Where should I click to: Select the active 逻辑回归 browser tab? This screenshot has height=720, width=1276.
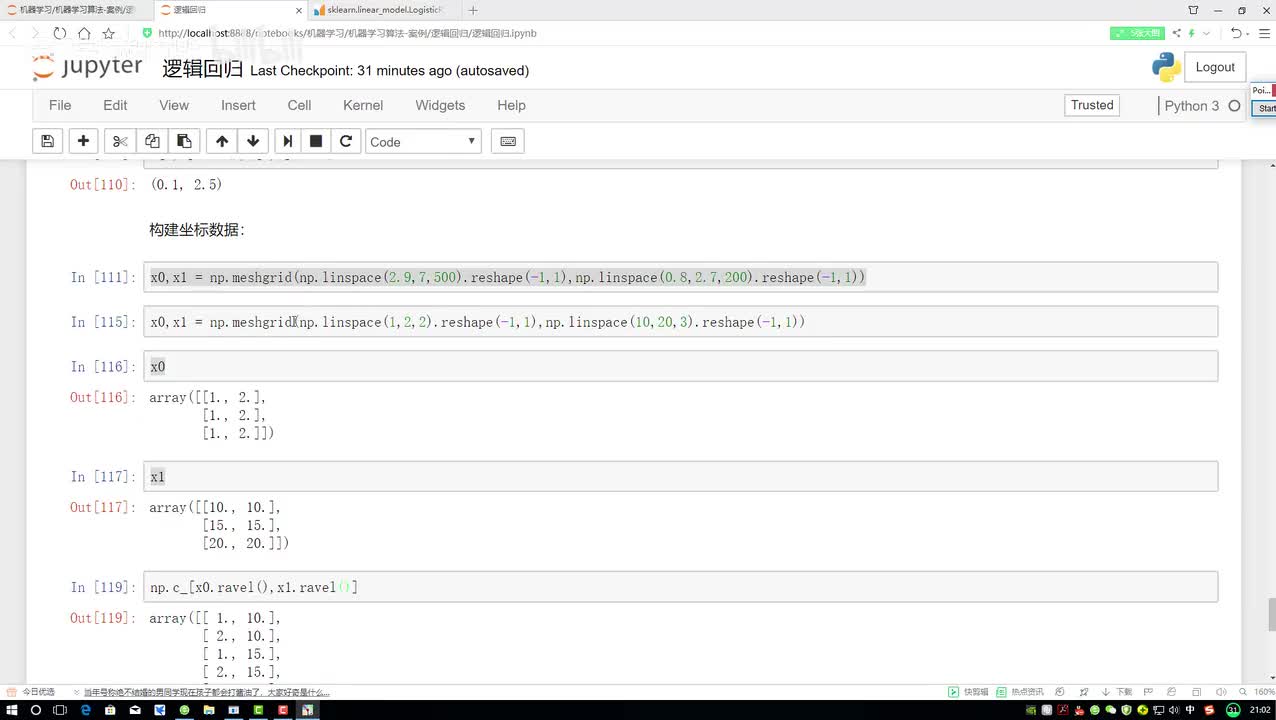(x=230, y=9)
